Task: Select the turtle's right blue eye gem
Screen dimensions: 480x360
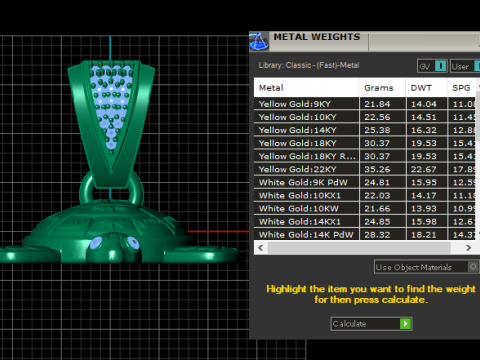Action: pyautogui.click(x=133, y=243)
